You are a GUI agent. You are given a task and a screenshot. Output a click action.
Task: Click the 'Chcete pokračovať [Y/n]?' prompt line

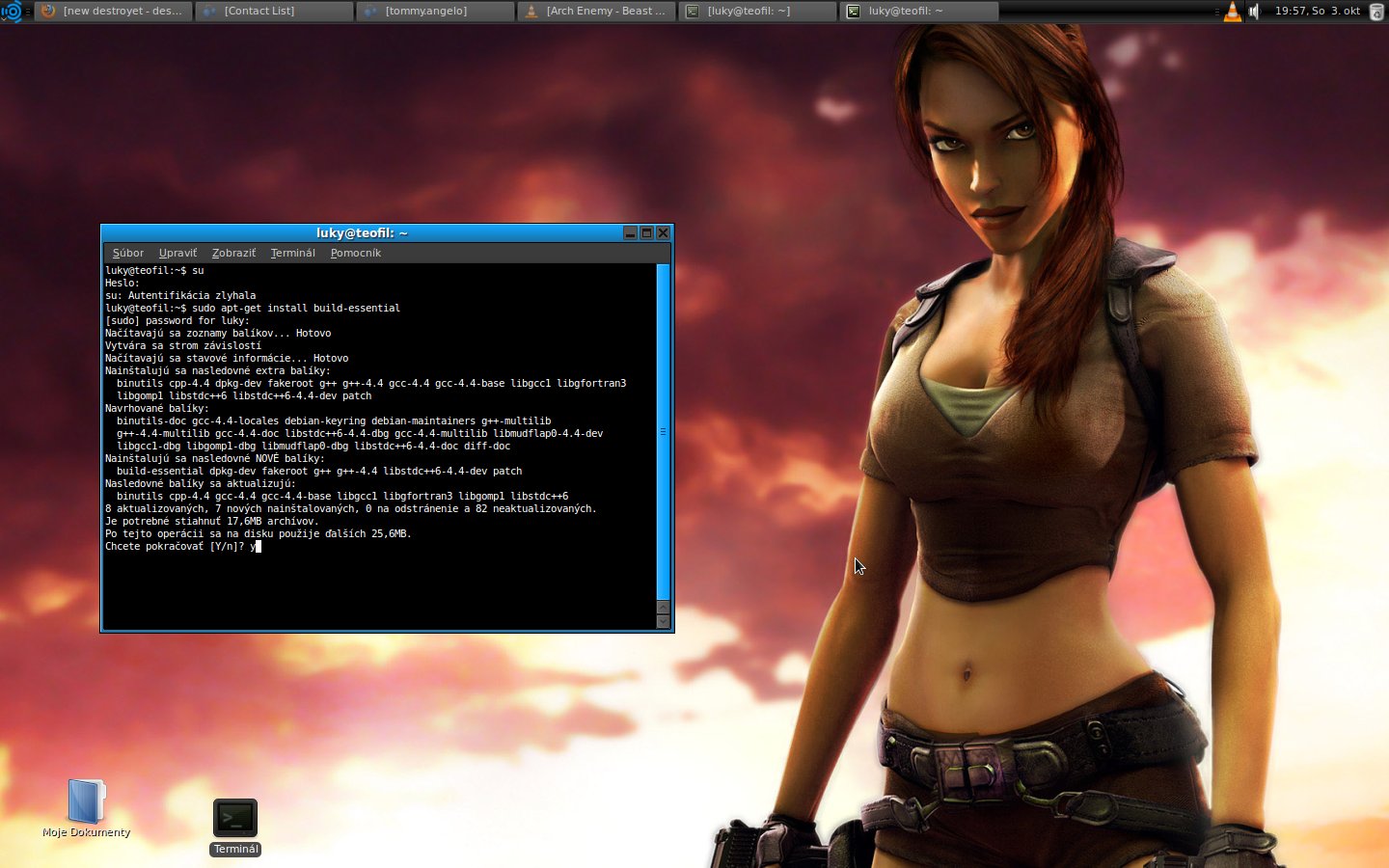click(x=183, y=546)
